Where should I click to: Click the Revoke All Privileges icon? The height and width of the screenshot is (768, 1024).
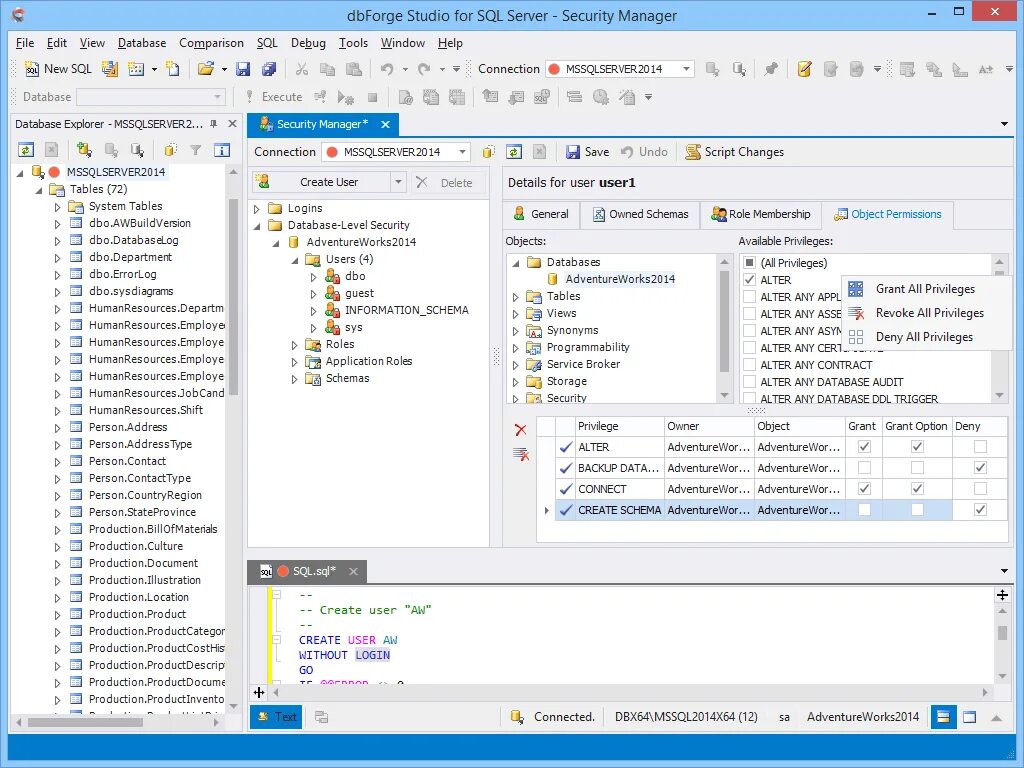[x=856, y=313]
